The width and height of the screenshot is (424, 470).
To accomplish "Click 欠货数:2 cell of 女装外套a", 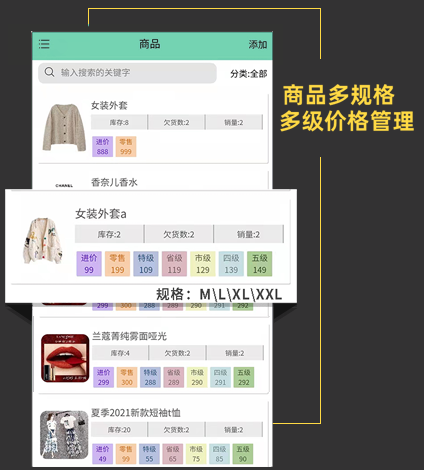I will point(179,234).
